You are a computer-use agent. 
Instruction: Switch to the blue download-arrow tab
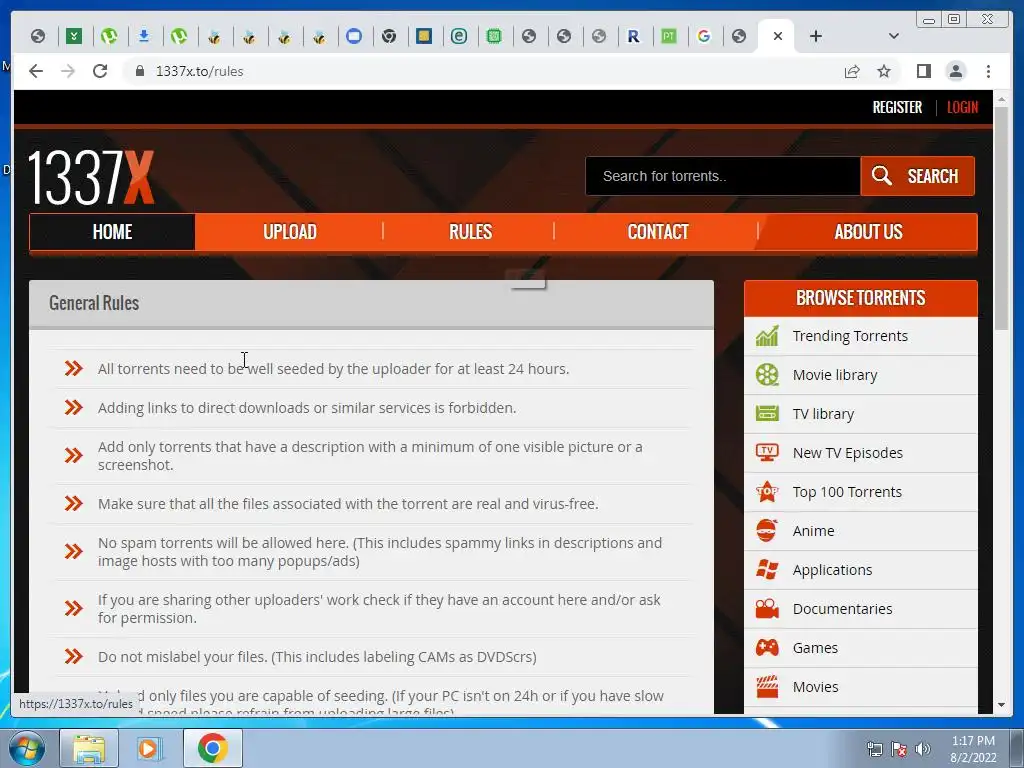click(144, 36)
